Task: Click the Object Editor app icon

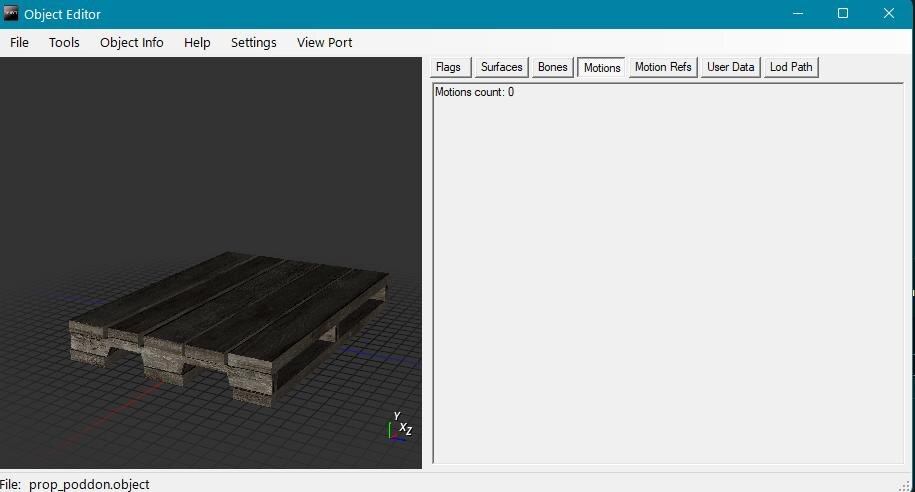Action: coord(11,14)
